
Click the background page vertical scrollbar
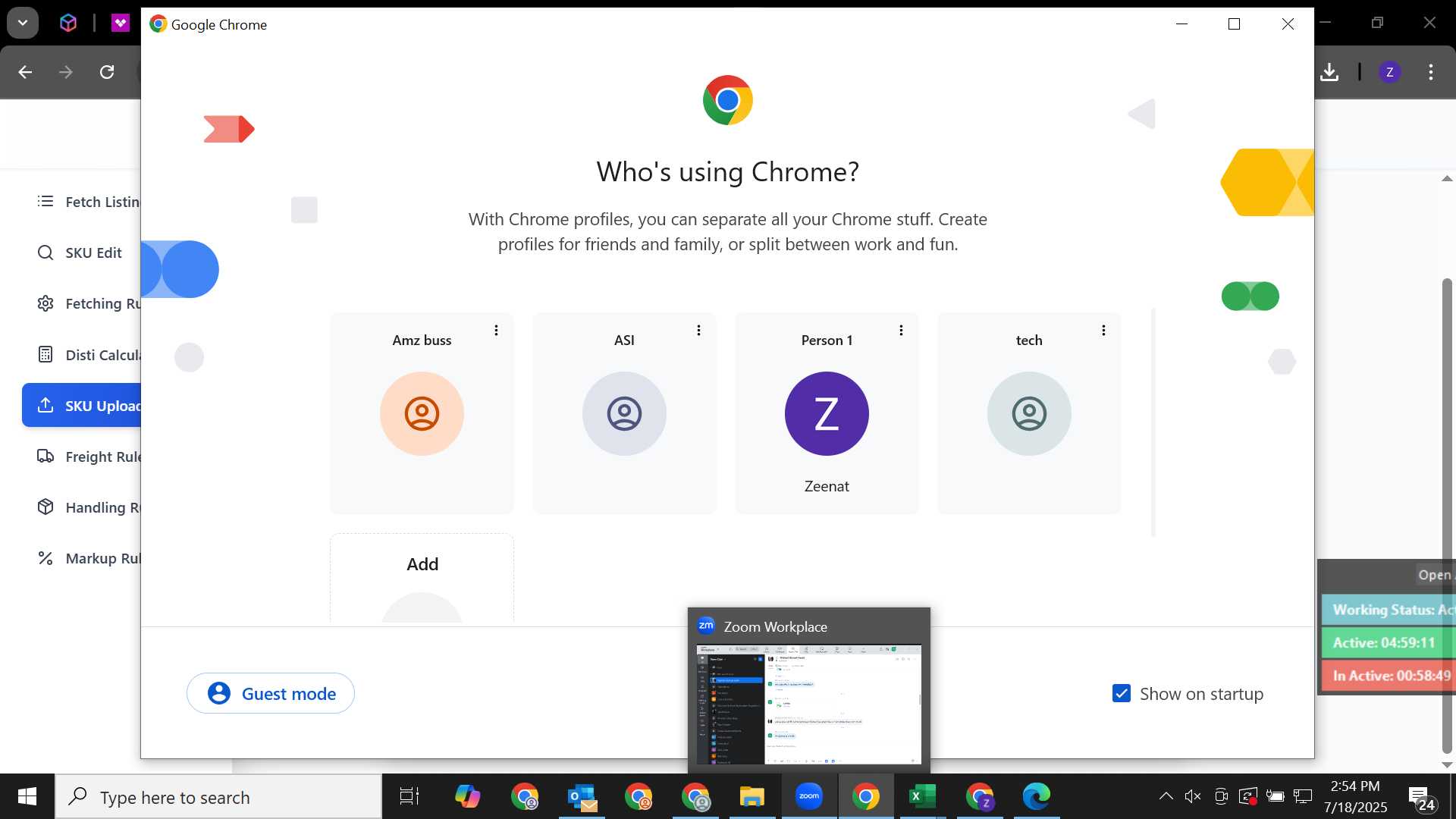[x=1447, y=516]
